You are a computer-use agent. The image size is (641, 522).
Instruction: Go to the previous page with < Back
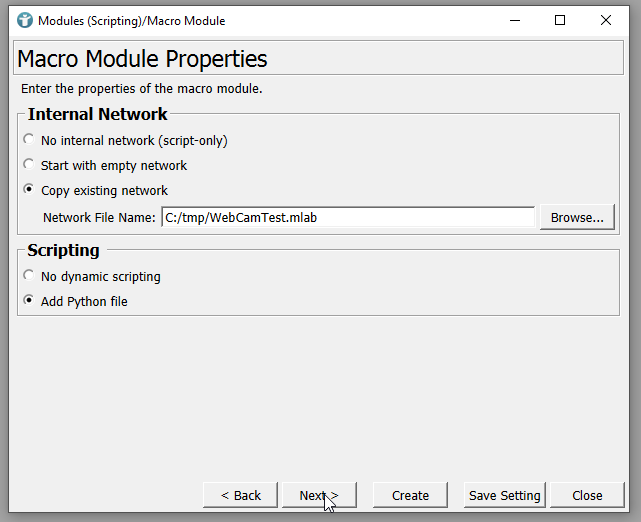click(240, 495)
